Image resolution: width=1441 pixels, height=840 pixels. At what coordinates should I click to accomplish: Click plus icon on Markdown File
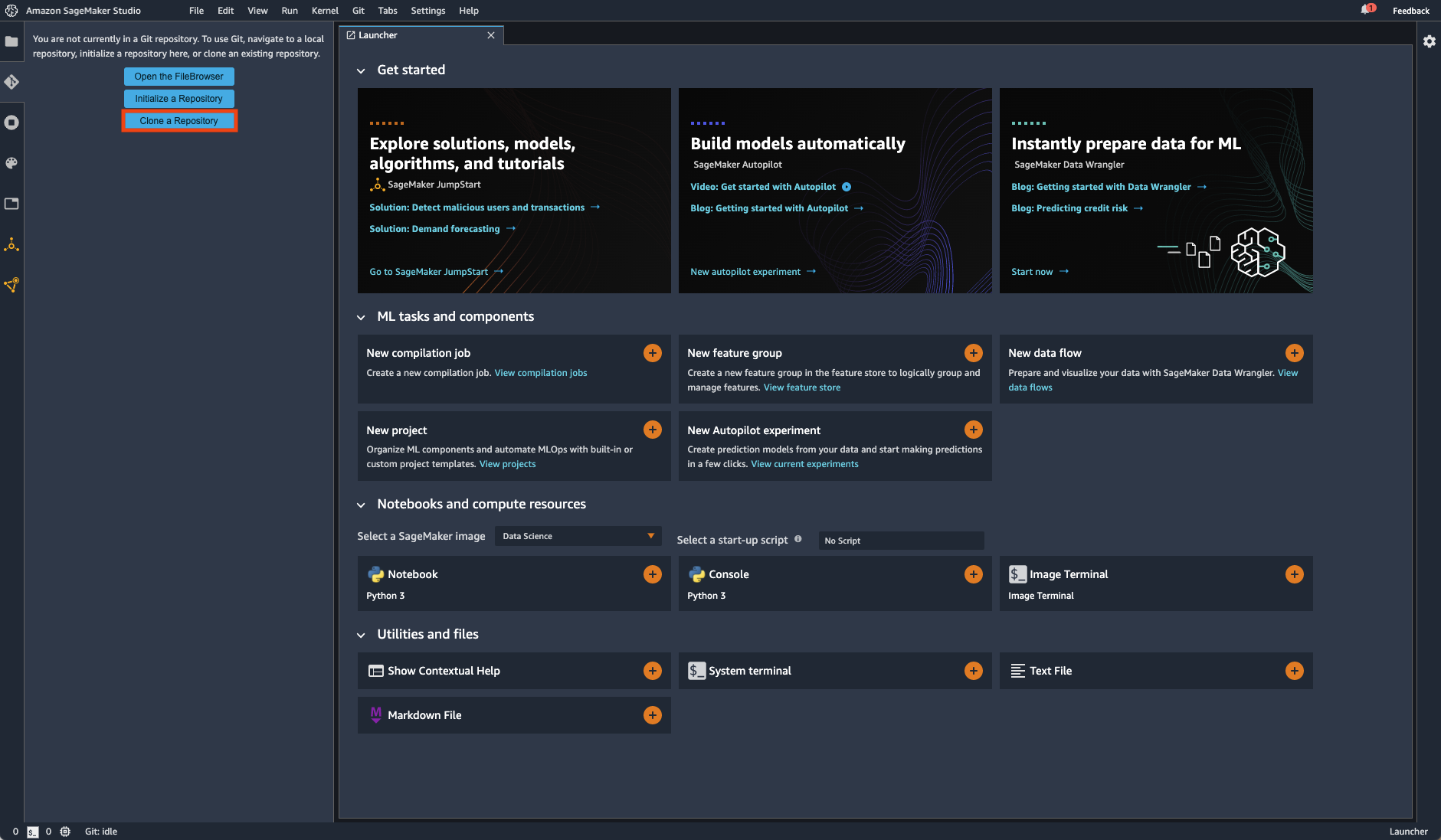(653, 715)
